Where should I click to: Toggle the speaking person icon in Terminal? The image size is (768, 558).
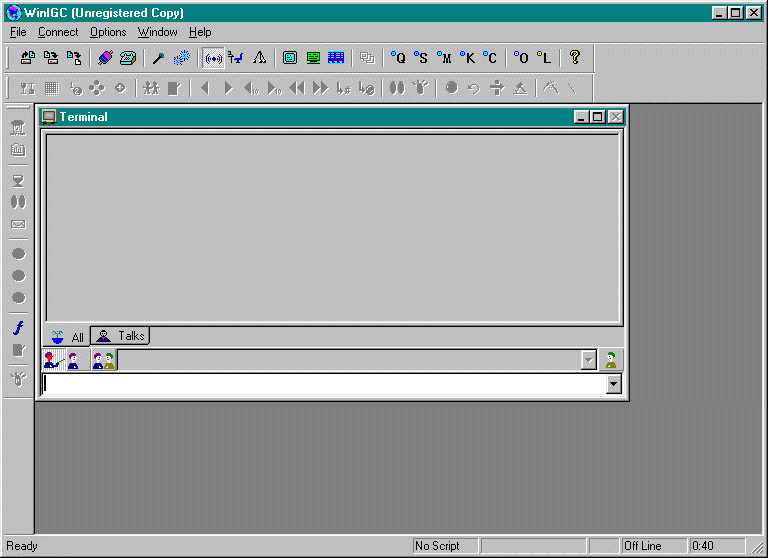[x=54, y=360]
